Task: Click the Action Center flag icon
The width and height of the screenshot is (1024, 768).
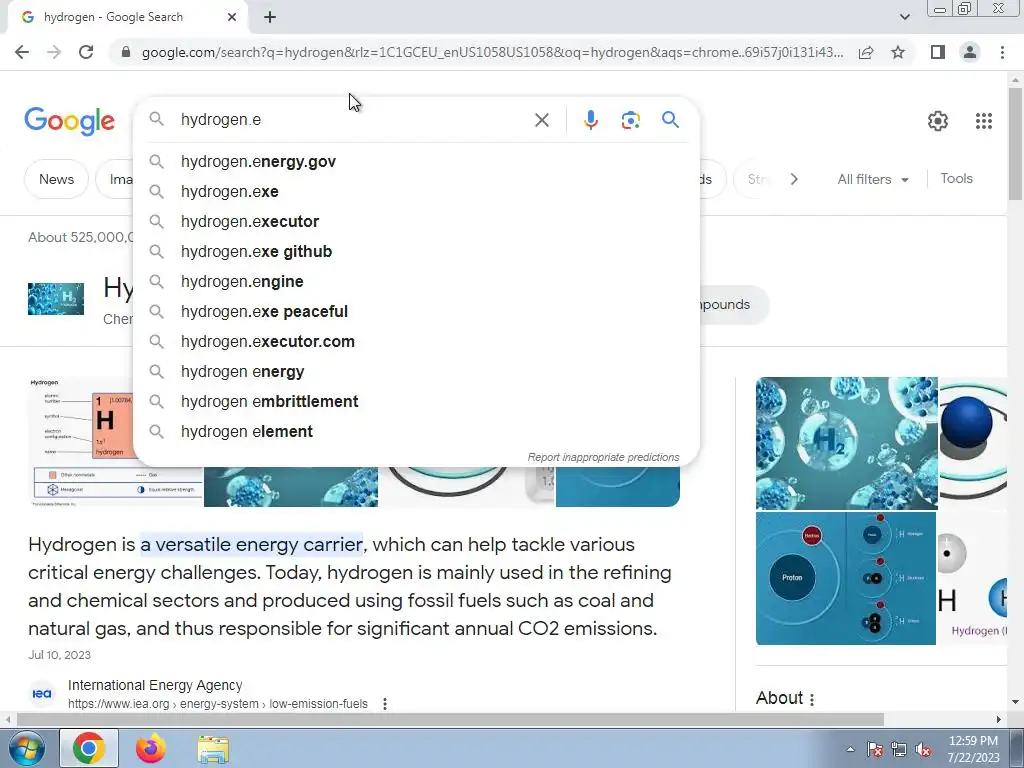Action: (874, 750)
